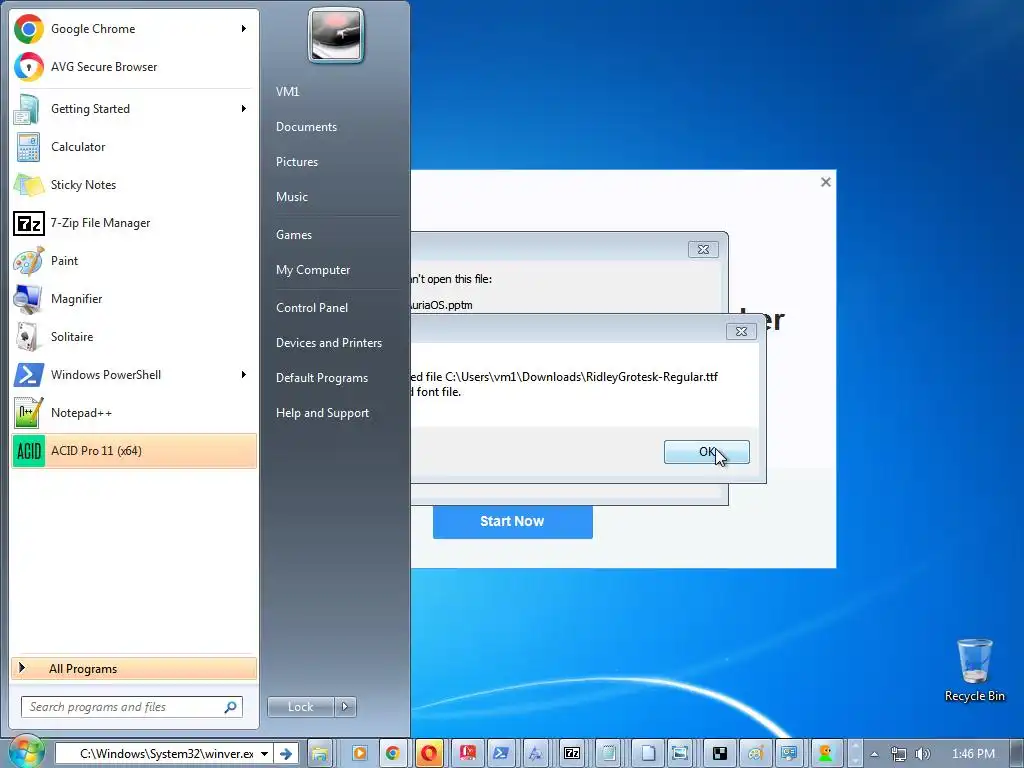
Task: Open Pictures from Start menu
Action: point(296,162)
